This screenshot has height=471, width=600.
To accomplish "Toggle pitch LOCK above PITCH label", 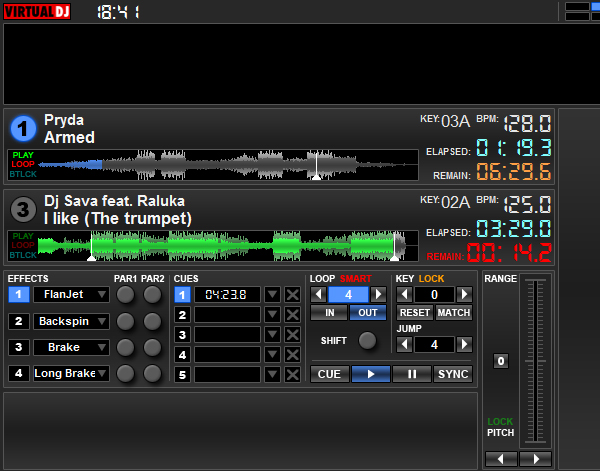I will [500, 421].
